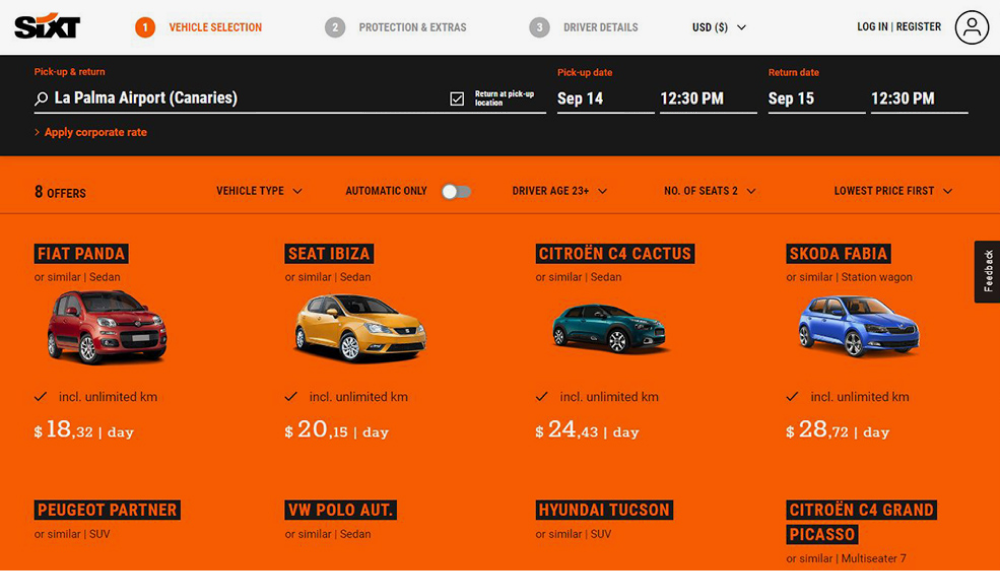Click the $20,15 per day price

click(337, 430)
